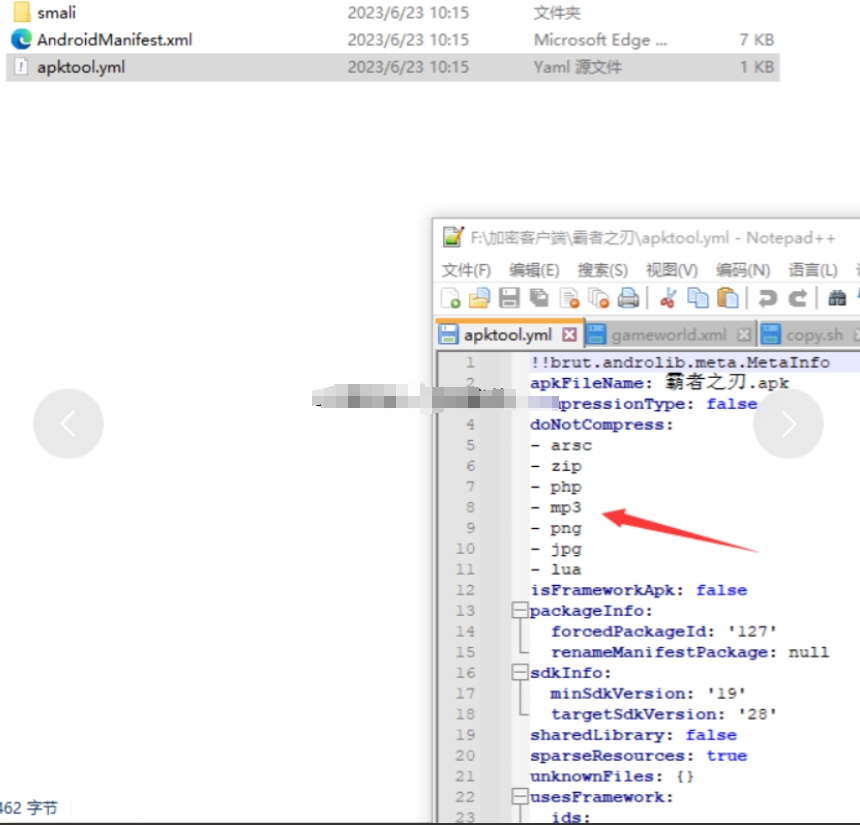Click the Open file folder icon
Screen dimensions: 860x825
pos(479,298)
